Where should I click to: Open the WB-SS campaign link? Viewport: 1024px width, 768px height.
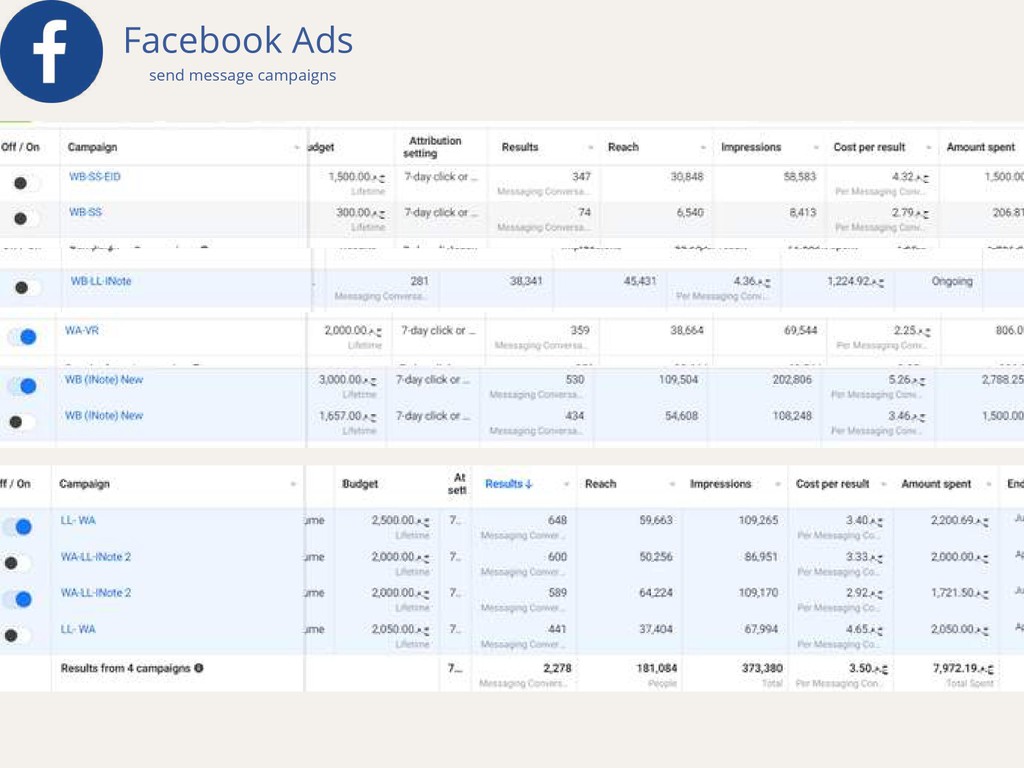pos(86,212)
